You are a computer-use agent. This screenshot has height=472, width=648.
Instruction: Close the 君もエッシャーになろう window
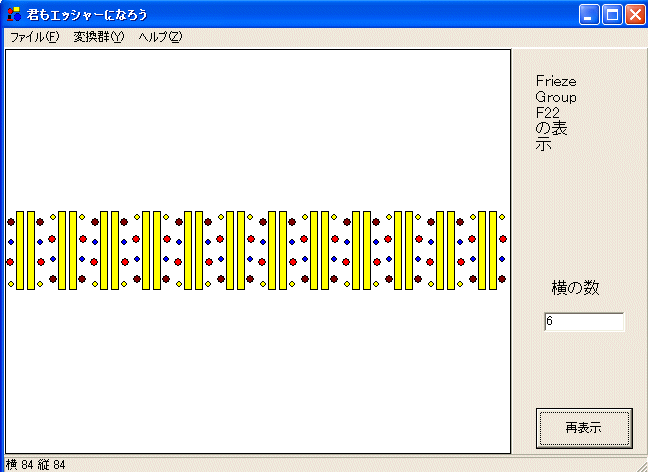click(635, 15)
